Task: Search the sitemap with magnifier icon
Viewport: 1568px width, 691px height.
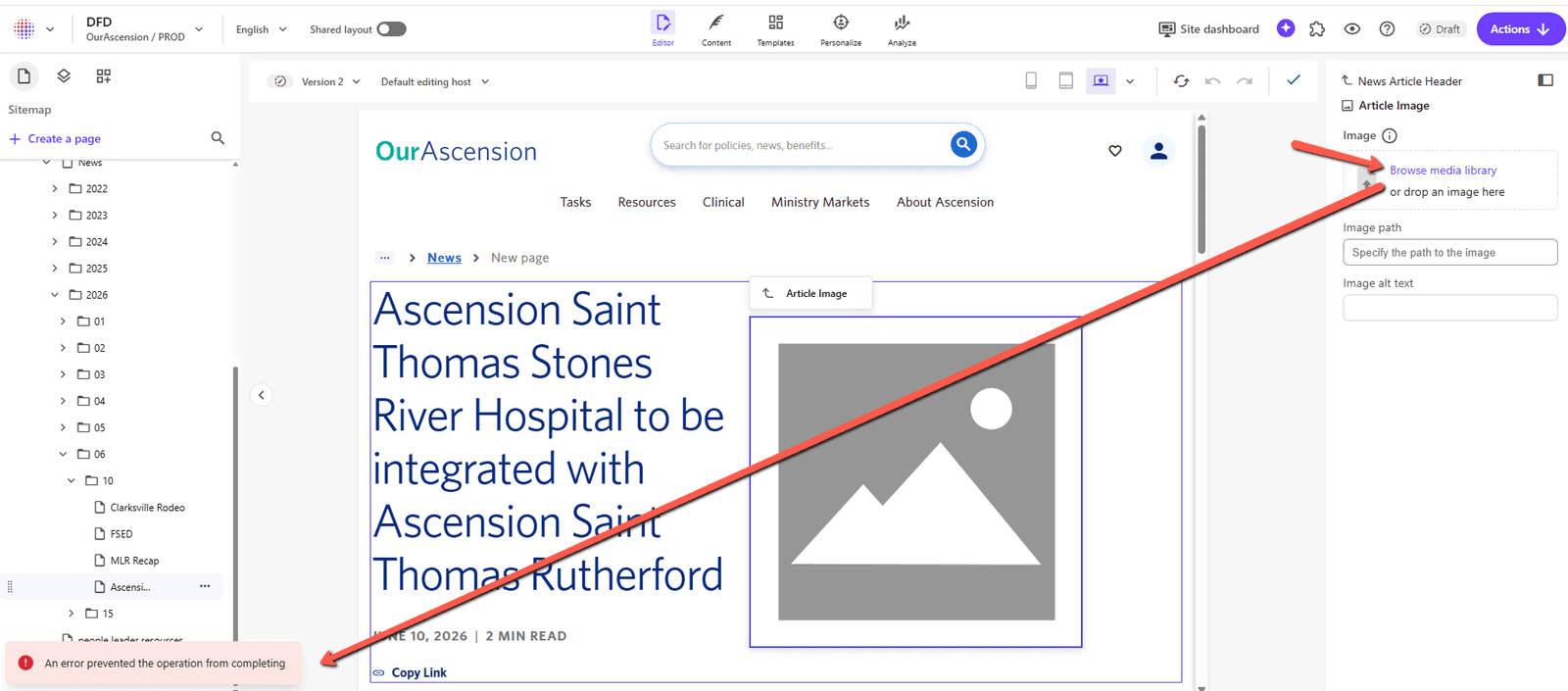Action: point(218,139)
